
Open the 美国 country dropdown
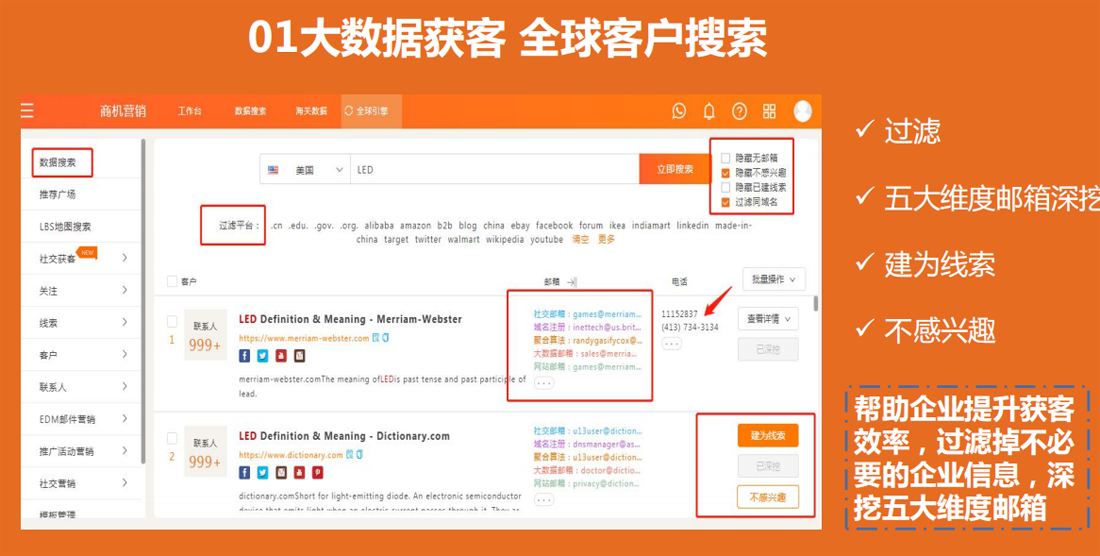[x=306, y=170]
